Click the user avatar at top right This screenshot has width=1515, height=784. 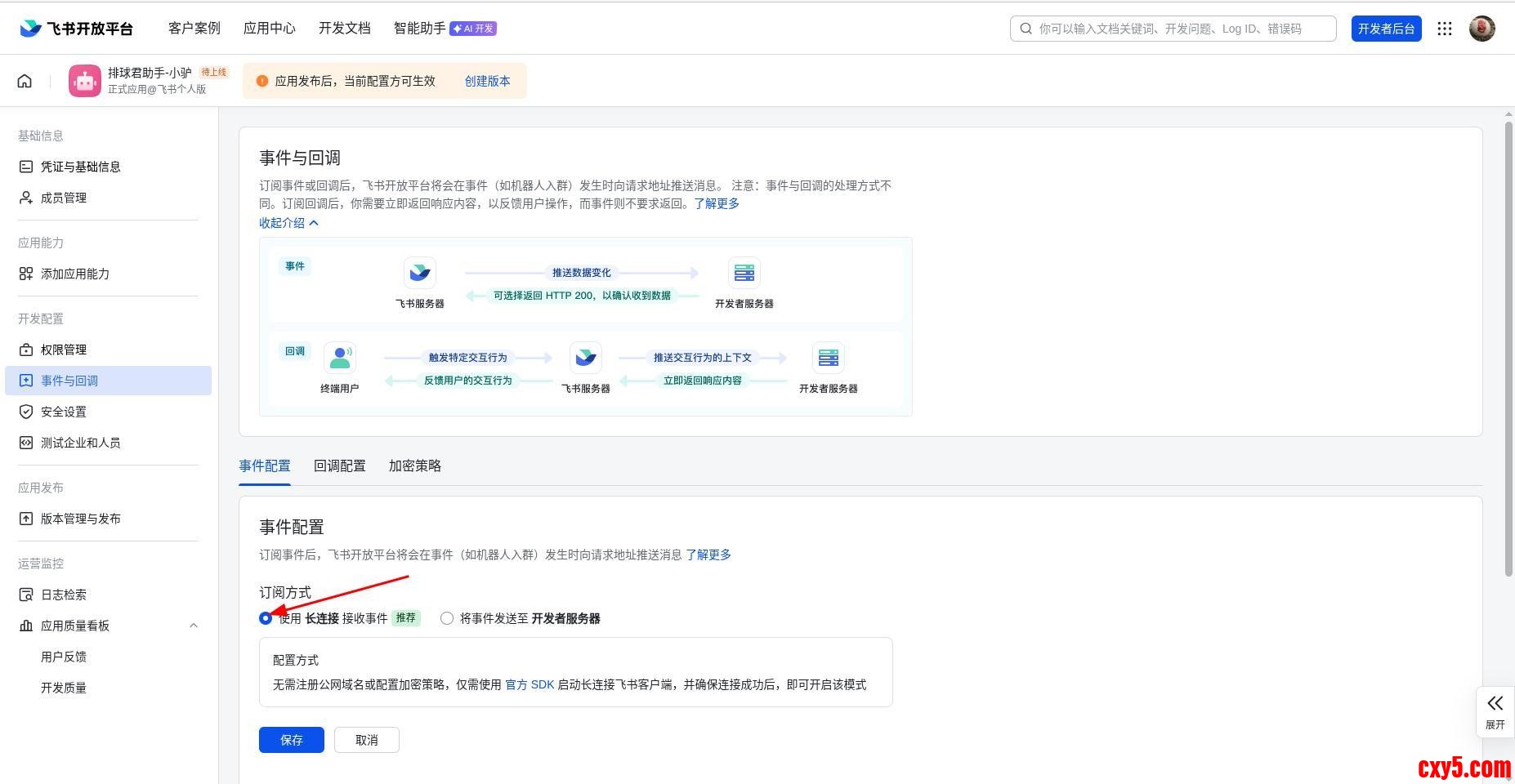[x=1481, y=29]
